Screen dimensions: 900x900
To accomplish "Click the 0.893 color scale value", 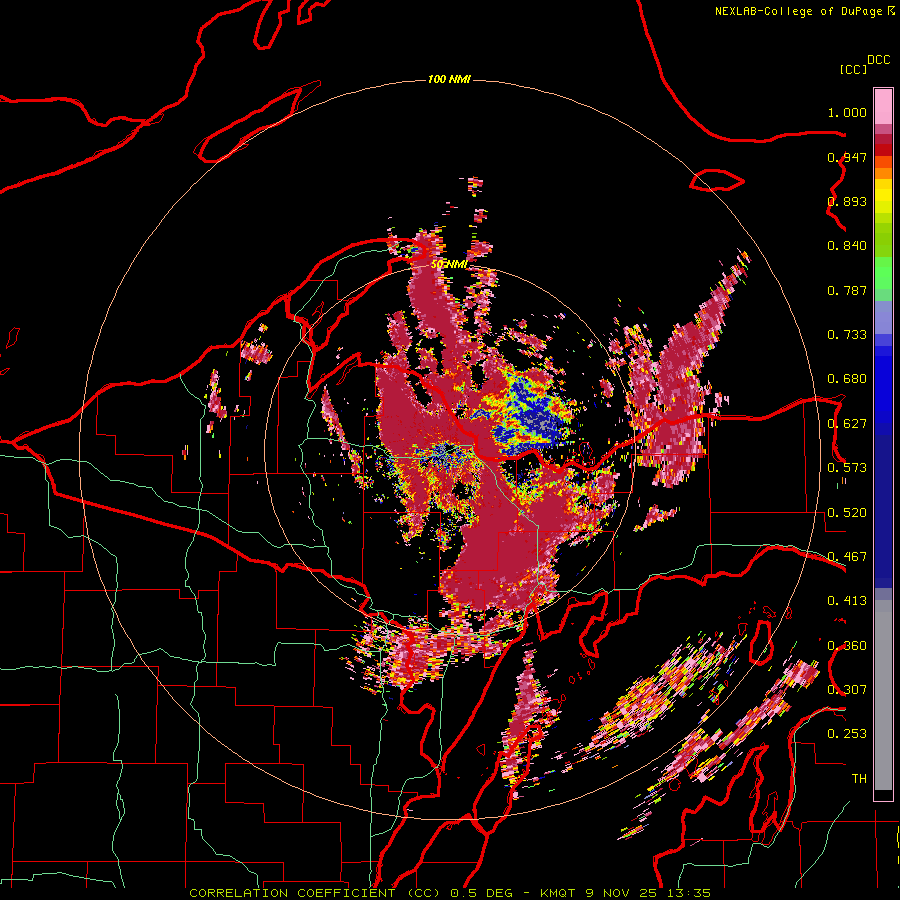I will click(847, 201).
